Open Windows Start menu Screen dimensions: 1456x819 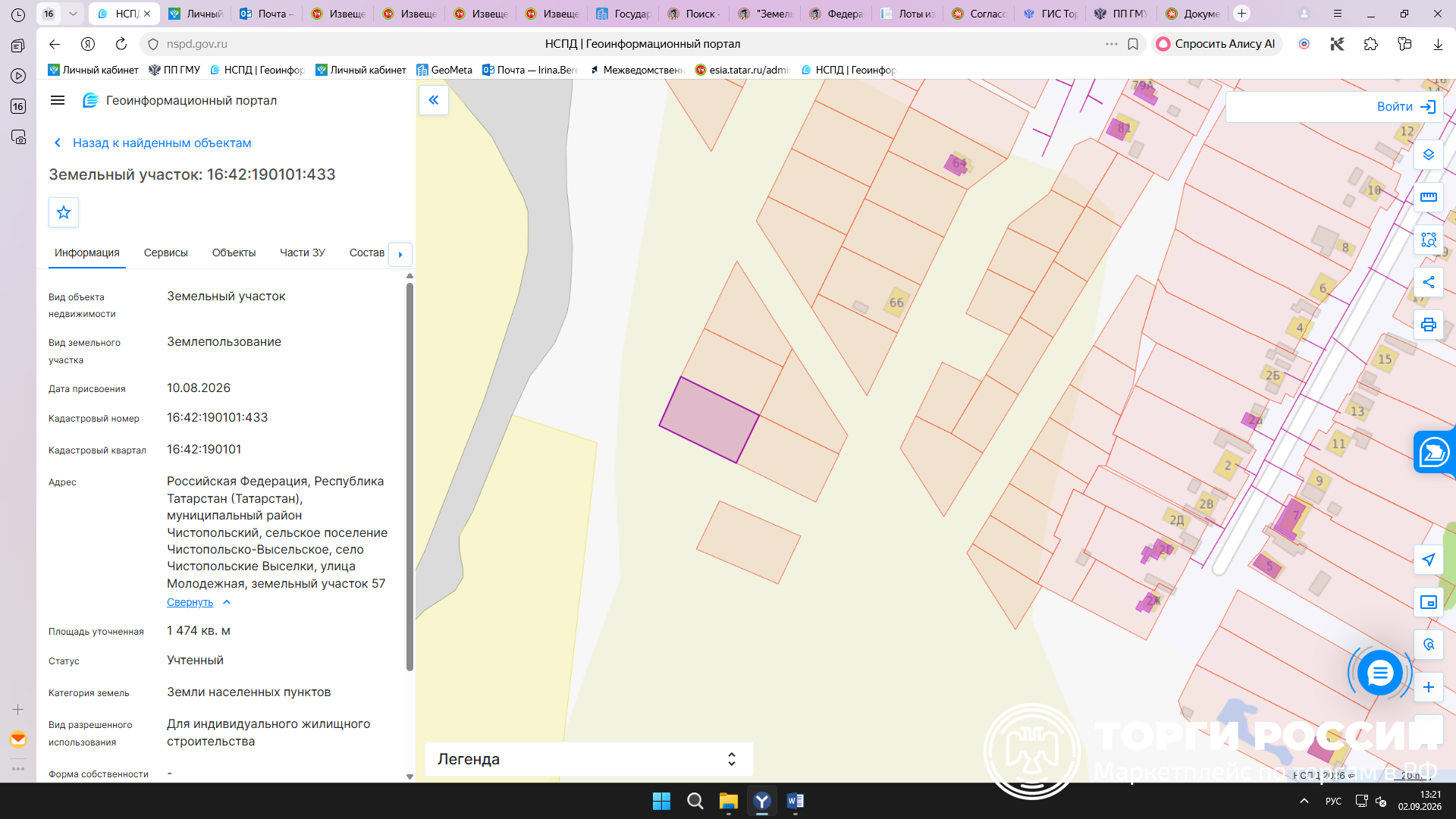point(661,801)
